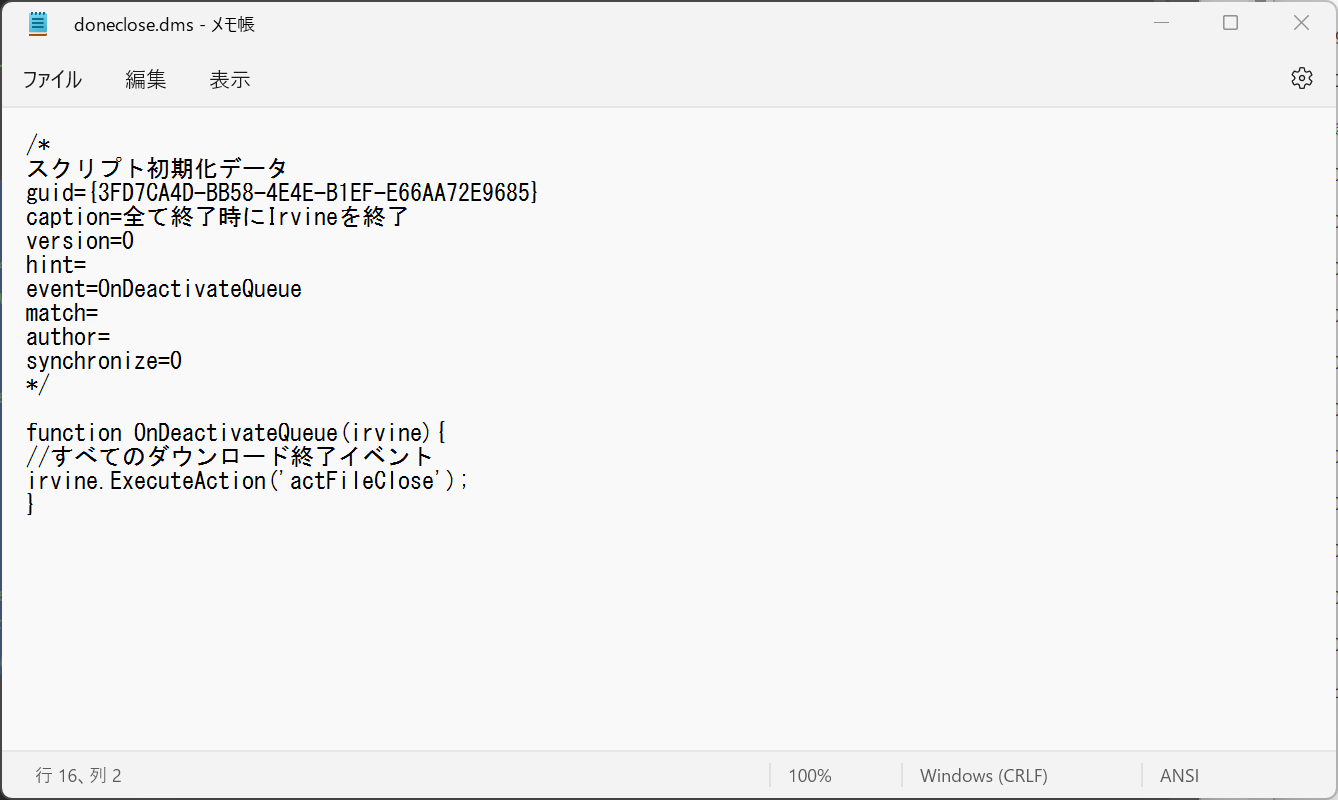Click the ANSI encoding indicator
1338x800 pixels.
(x=1179, y=775)
